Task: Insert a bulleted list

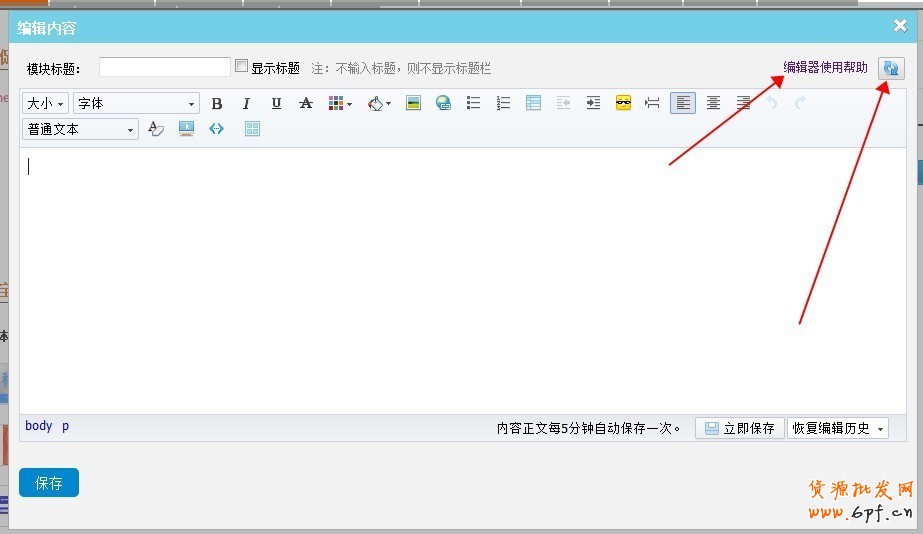Action: [474, 103]
